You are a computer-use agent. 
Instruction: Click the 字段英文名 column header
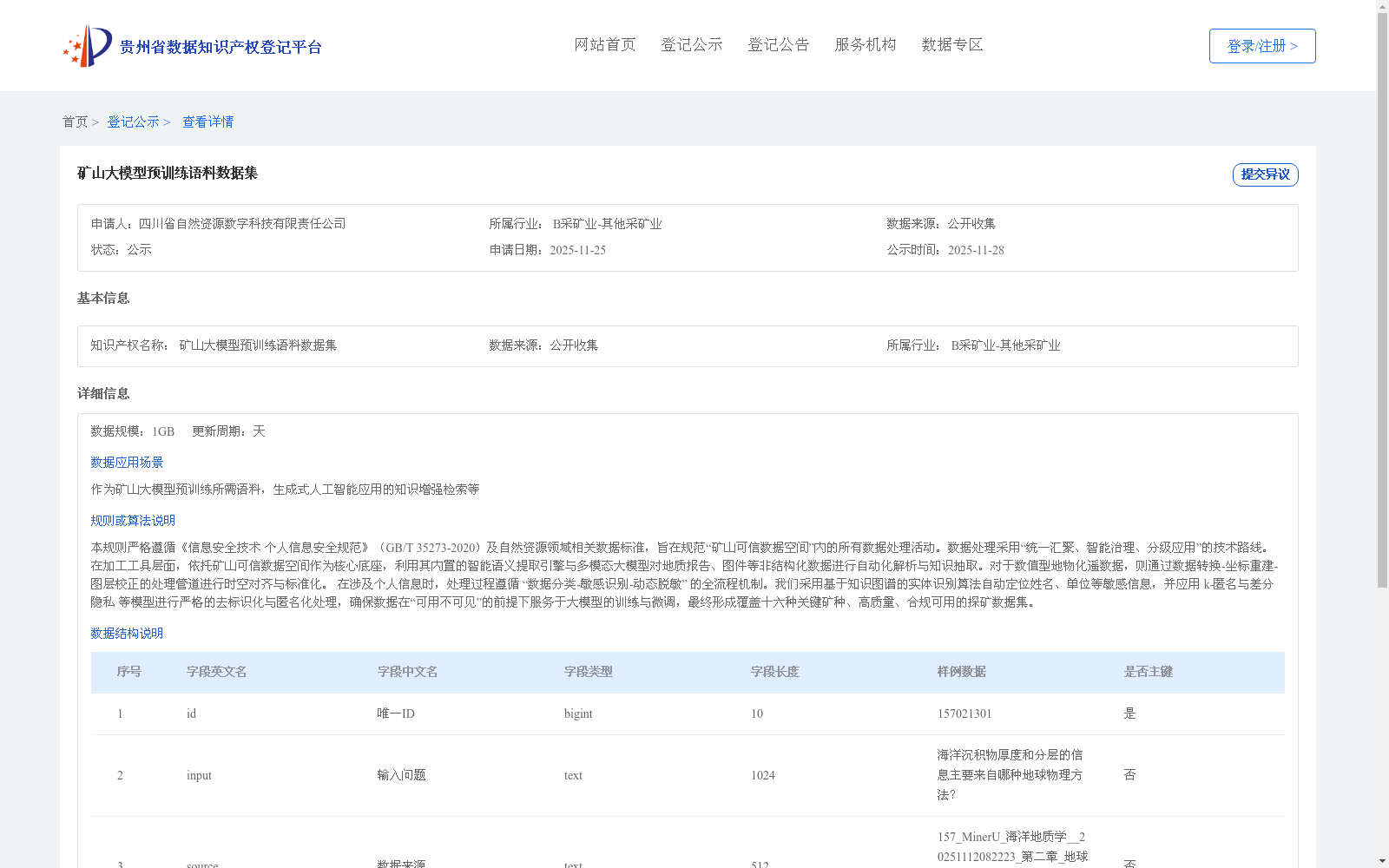[x=217, y=672]
